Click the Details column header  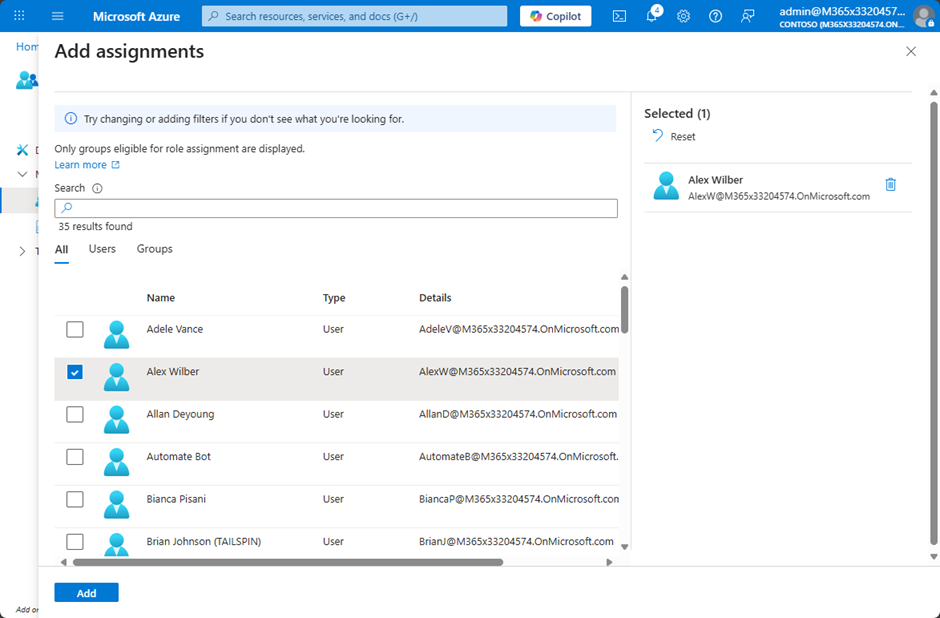click(x=435, y=298)
